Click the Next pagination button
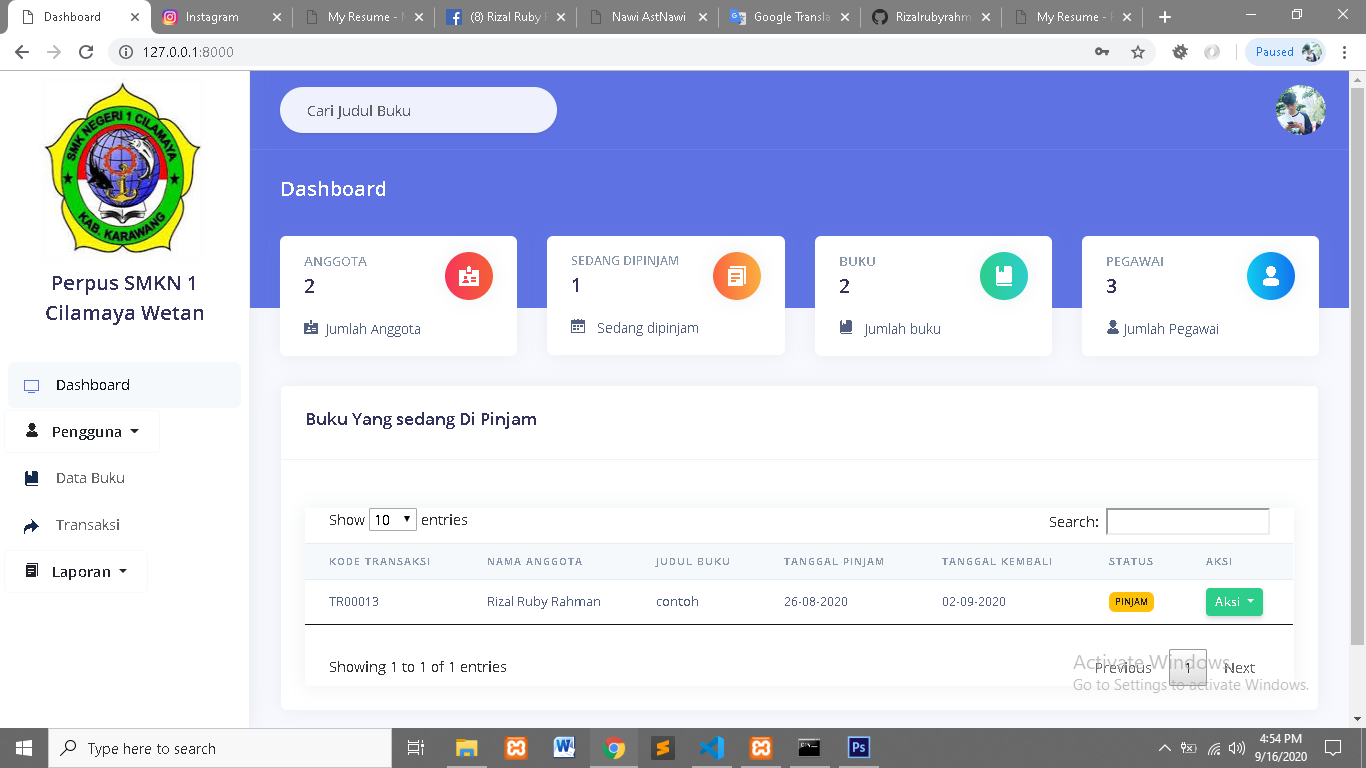The width and height of the screenshot is (1366, 768). pyautogui.click(x=1239, y=668)
